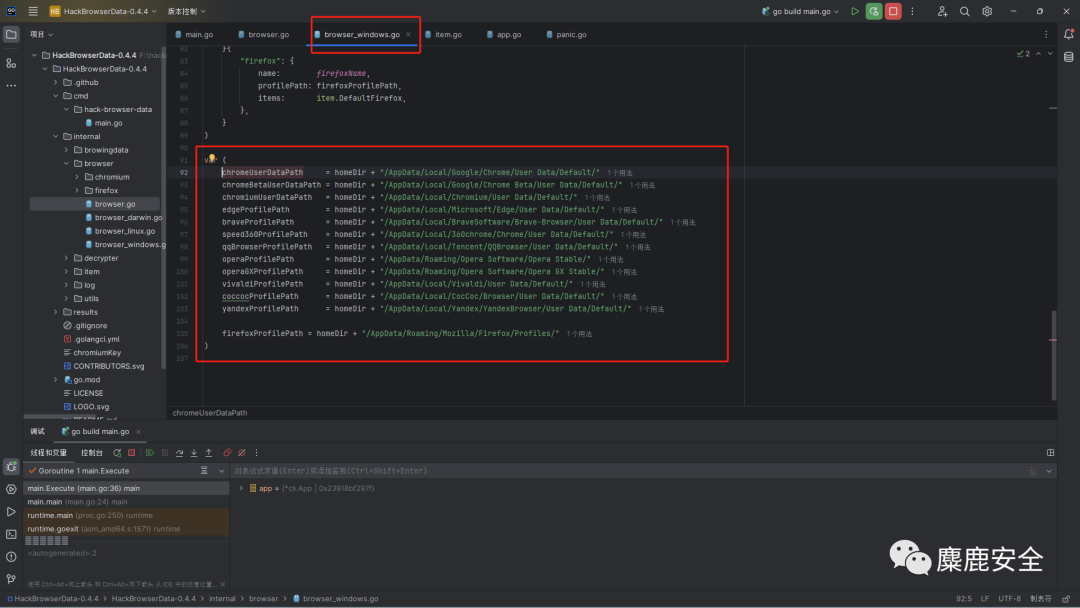Stop the running debug session

click(x=892, y=10)
